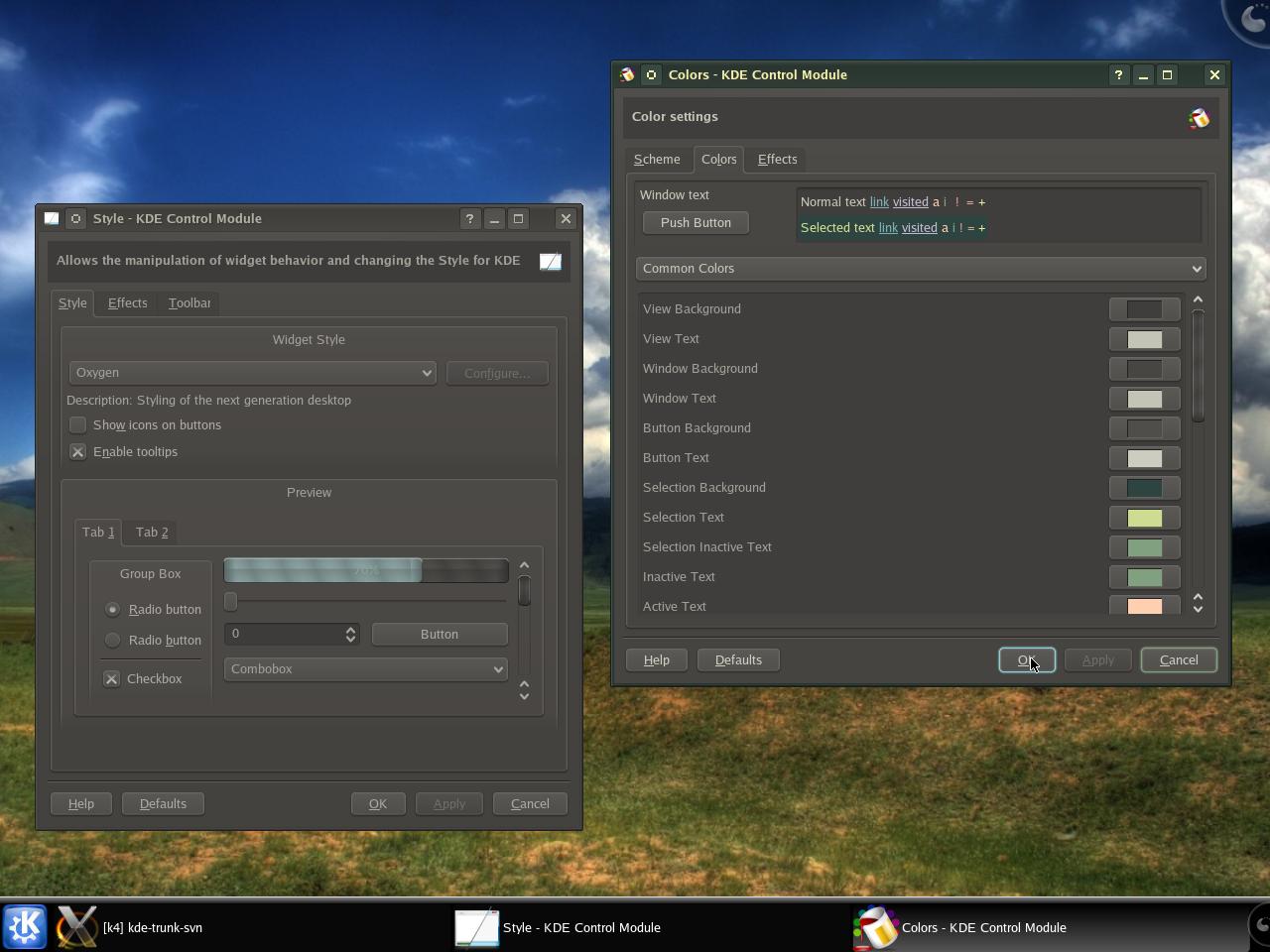
Task: Select the first Radio button in preview
Action: coord(112,609)
